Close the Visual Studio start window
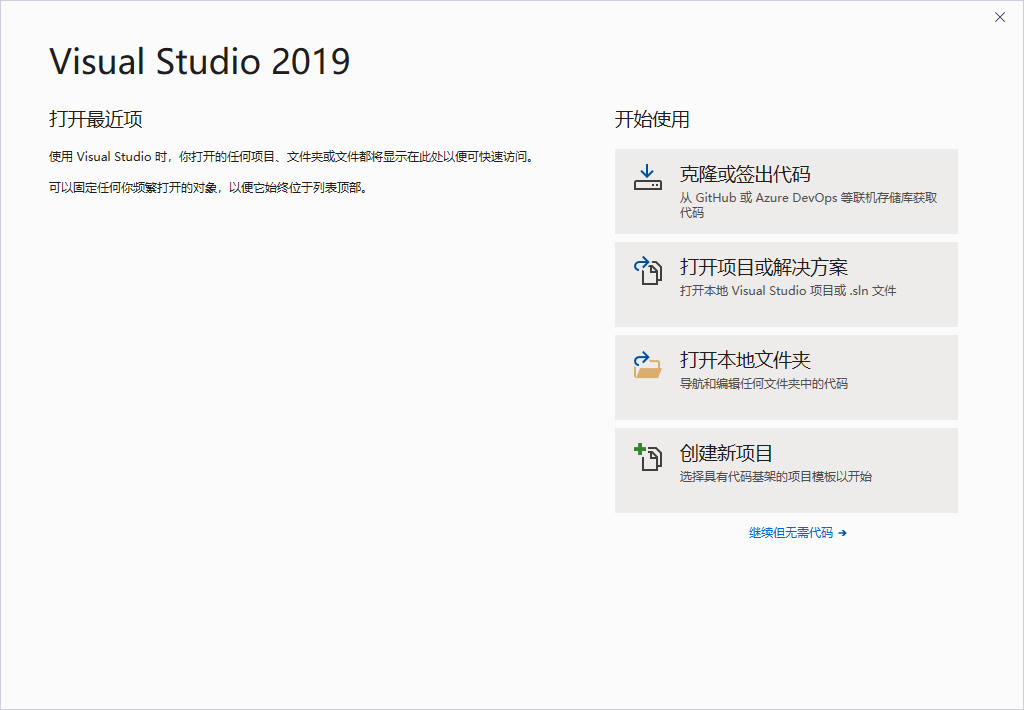Viewport: 1024px width, 710px height. pos(1000,17)
